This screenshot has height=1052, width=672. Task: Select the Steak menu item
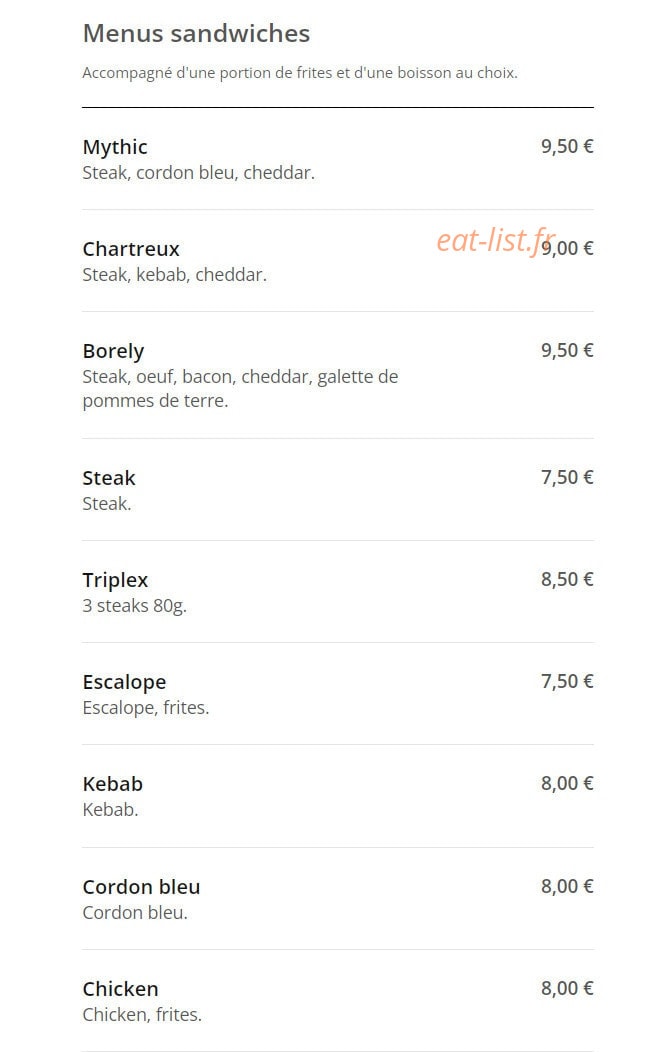coord(337,490)
